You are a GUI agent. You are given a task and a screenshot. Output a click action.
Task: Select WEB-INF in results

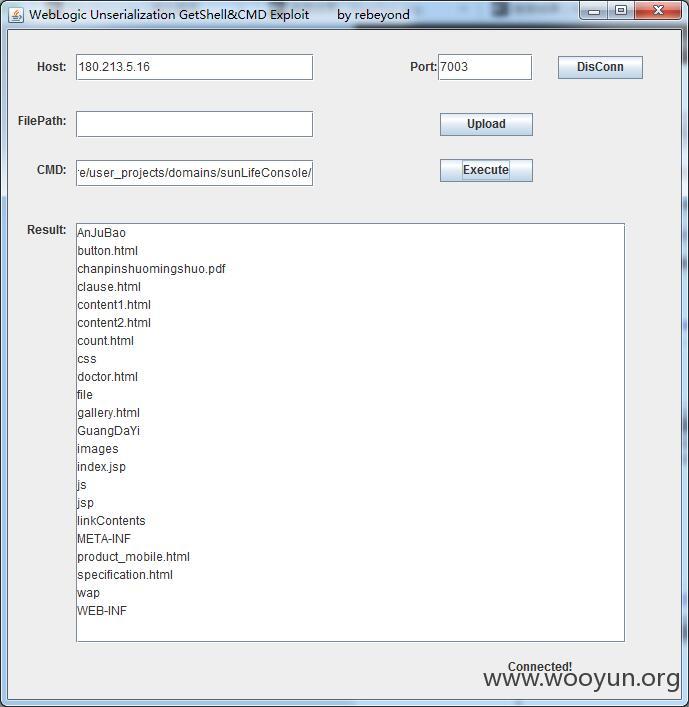(102, 611)
